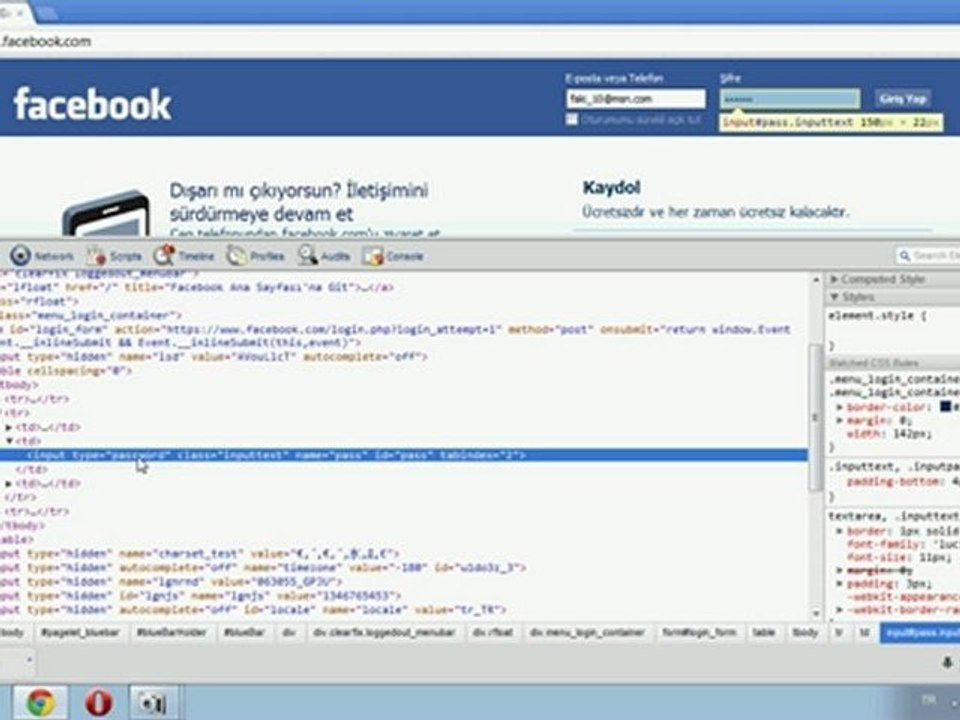Screen dimensions: 960x720
Task: Click #pagelet_bluebar in breadcrumb bar
Action: tap(80, 632)
